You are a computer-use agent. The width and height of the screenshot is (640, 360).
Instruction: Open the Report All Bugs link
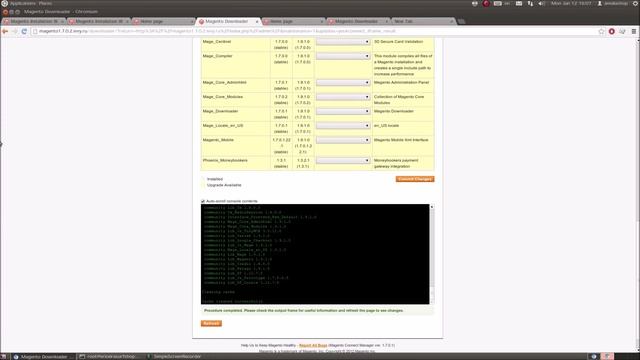tap(313, 345)
